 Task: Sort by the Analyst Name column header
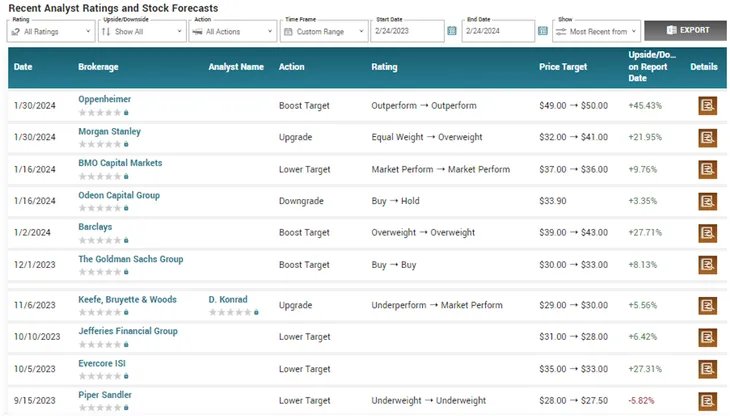pos(236,67)
